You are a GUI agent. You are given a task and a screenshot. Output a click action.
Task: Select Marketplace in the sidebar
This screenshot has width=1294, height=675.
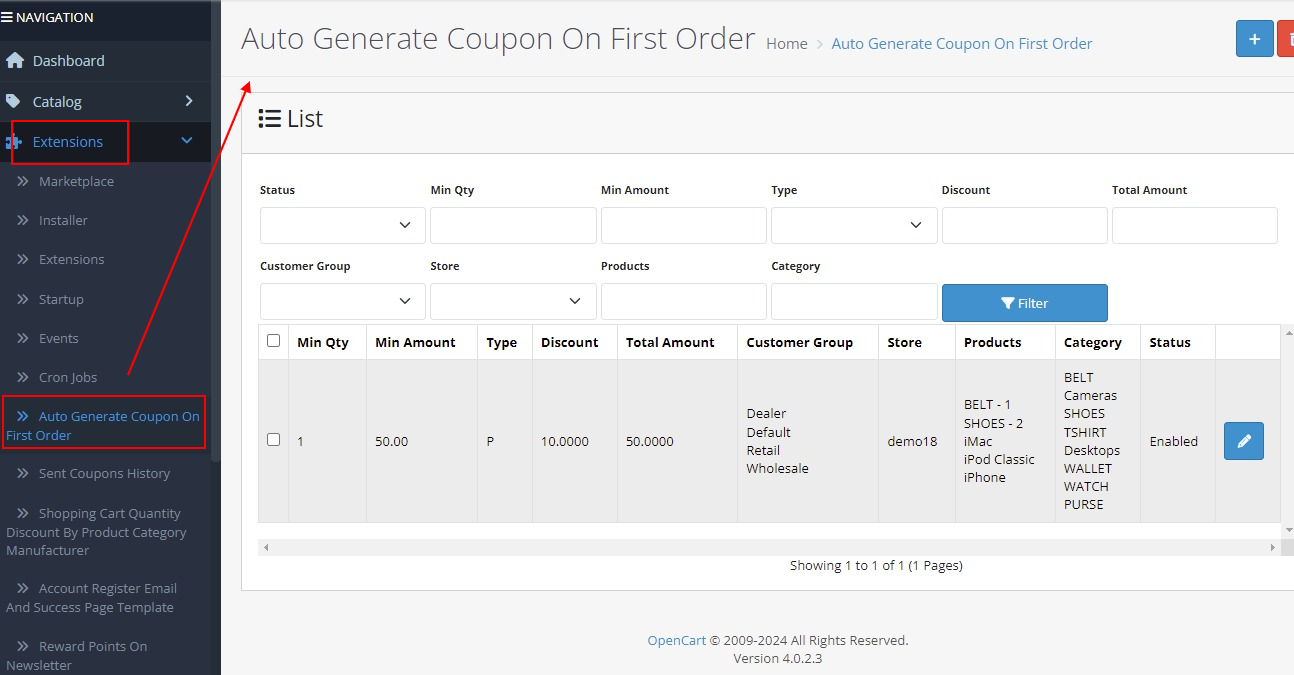coord(76,182)
